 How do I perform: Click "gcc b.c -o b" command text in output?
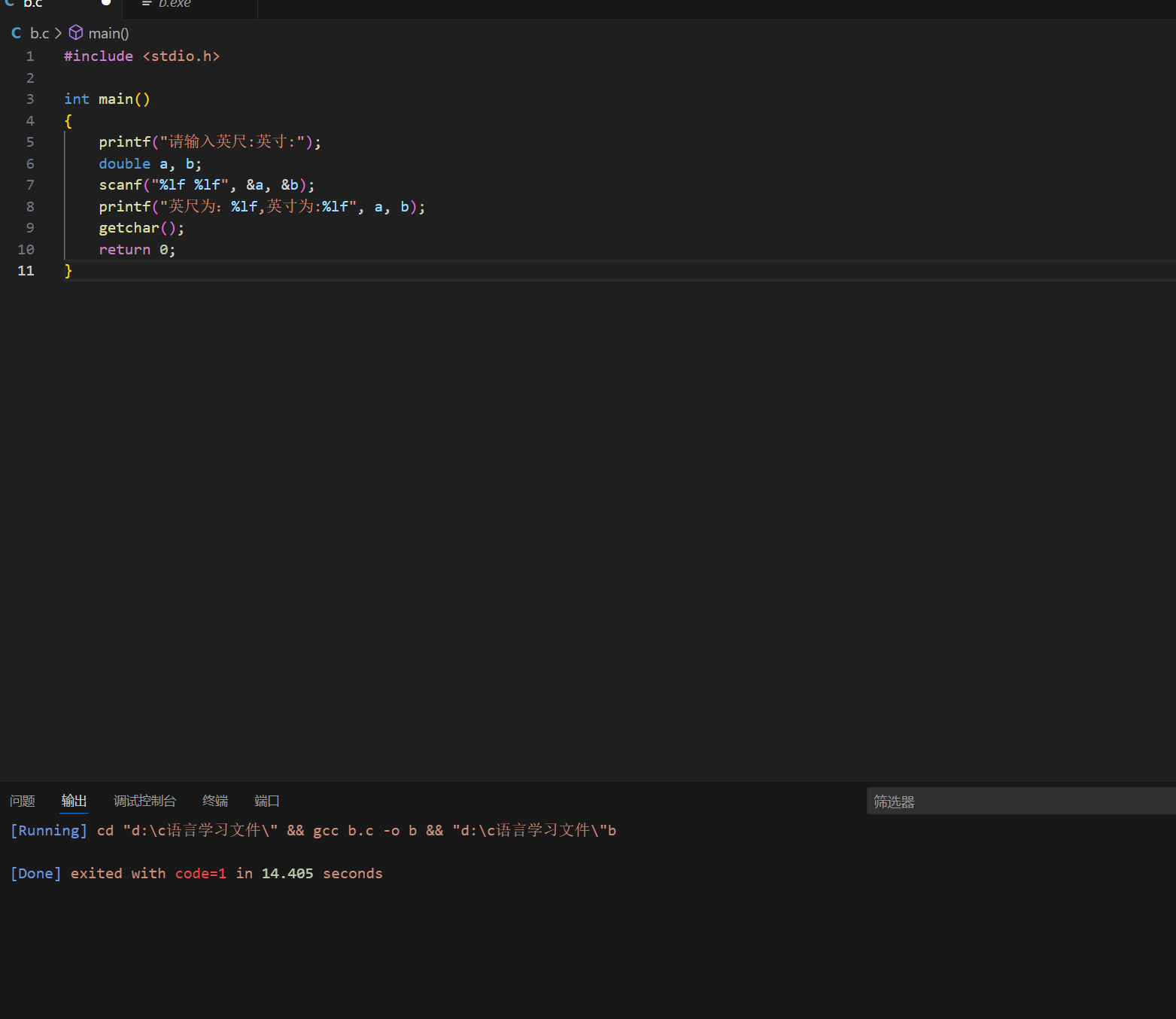click(365, 831)
